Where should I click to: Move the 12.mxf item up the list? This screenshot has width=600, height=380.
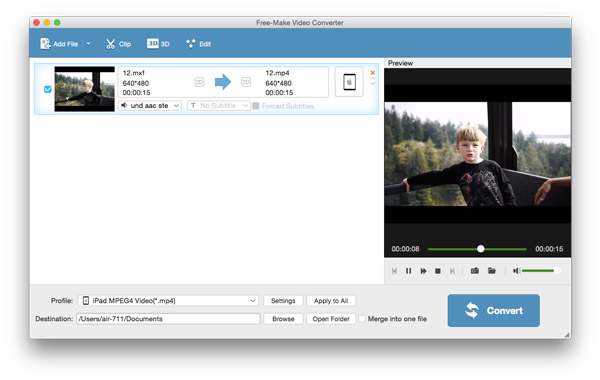click(373, 78)
